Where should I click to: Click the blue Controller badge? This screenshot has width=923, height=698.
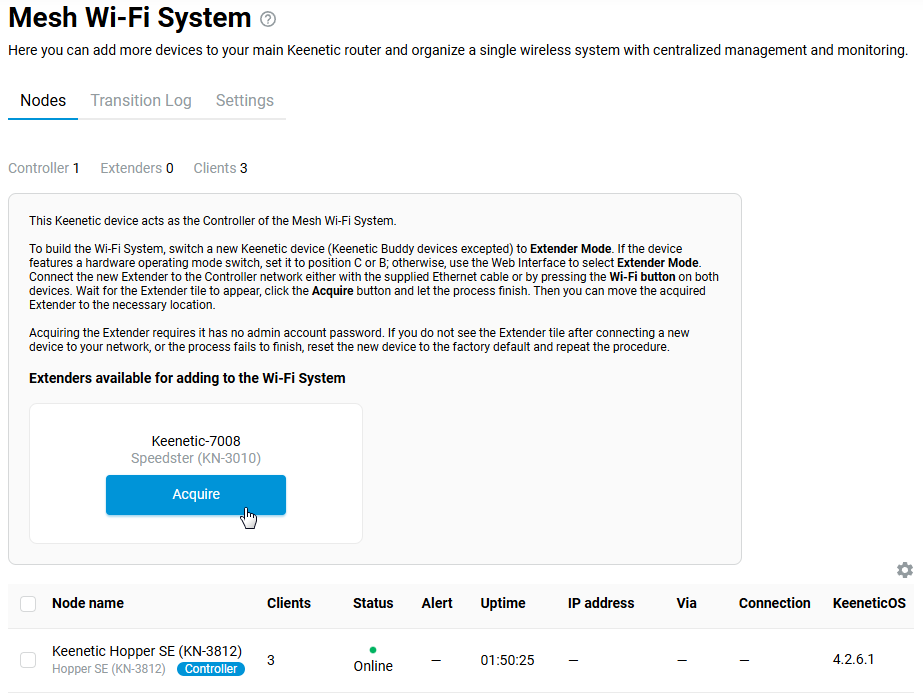point(211,669)
